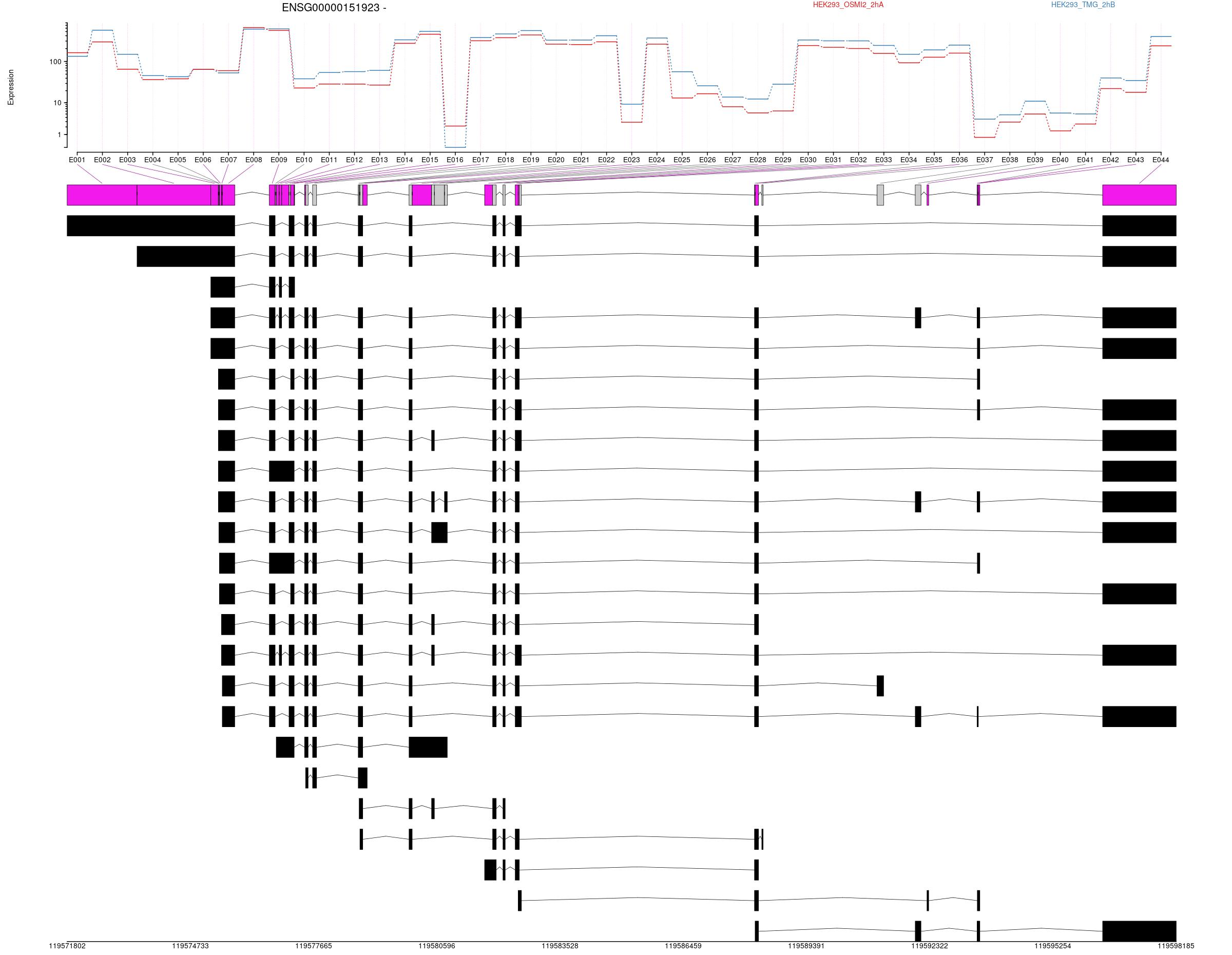Click exon label E037

[985, 160]
